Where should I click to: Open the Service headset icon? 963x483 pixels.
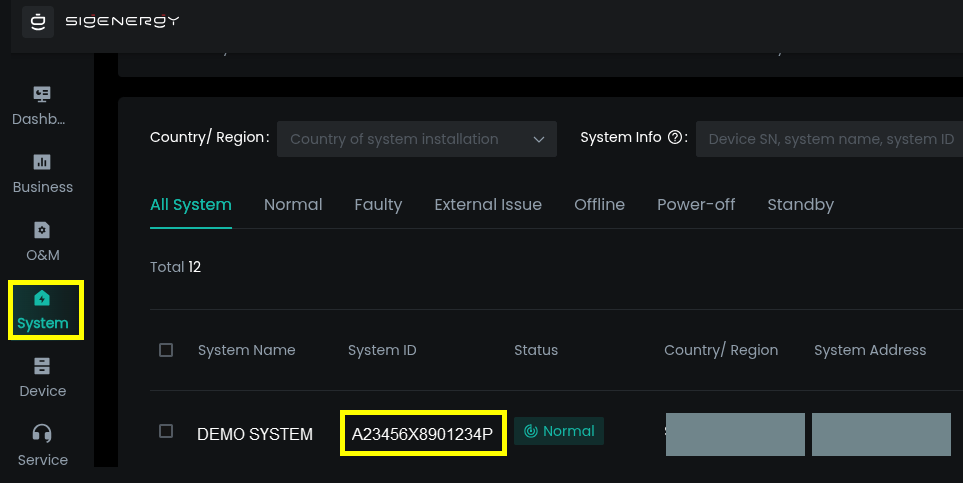point(42,434)
